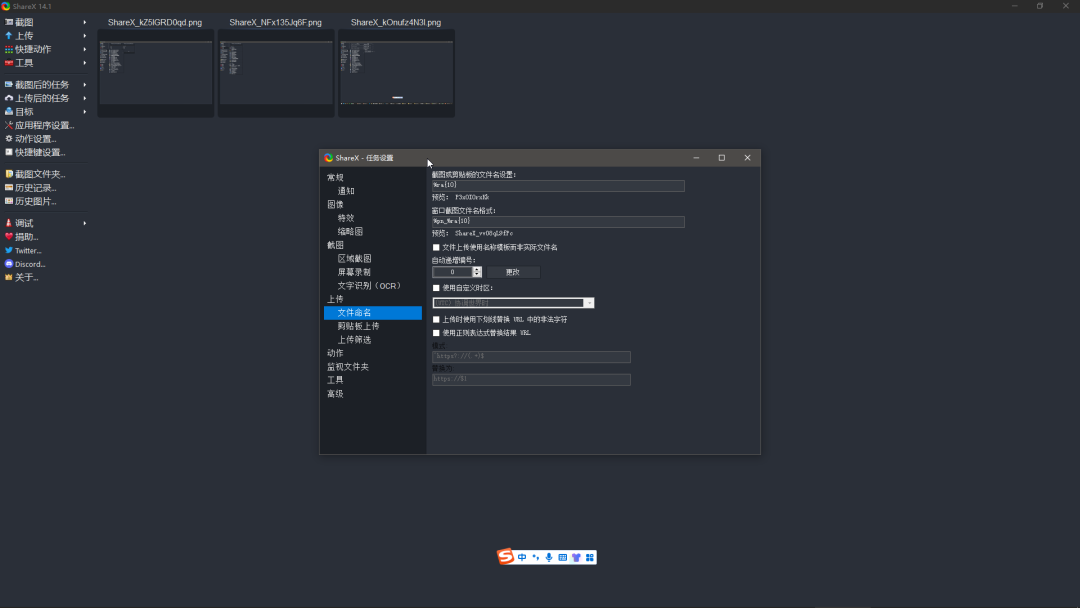The height and width of the screenshot is (608, 1080).
Task: Click the 历史记录 history icon
Action: 9,187
